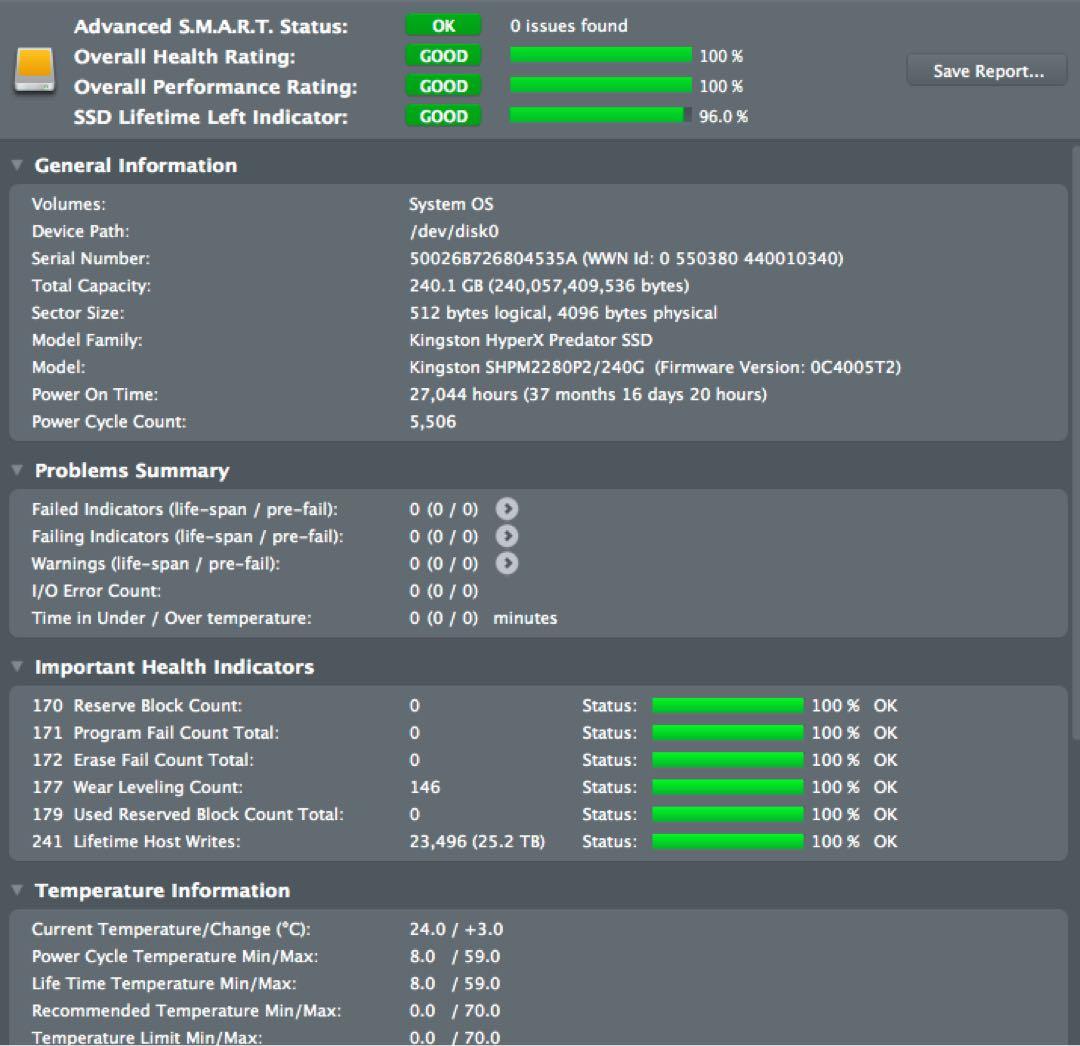Screen dimensions: 1080x1046
Task: Open details arrow next to Warnings row
Action: pos(507,563)
